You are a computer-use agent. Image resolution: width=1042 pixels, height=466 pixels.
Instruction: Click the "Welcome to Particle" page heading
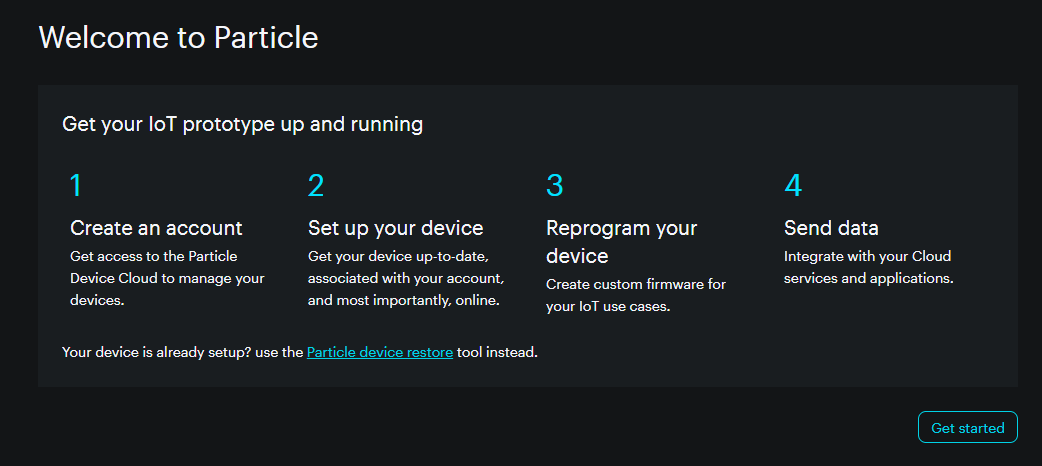pos(178,38)
